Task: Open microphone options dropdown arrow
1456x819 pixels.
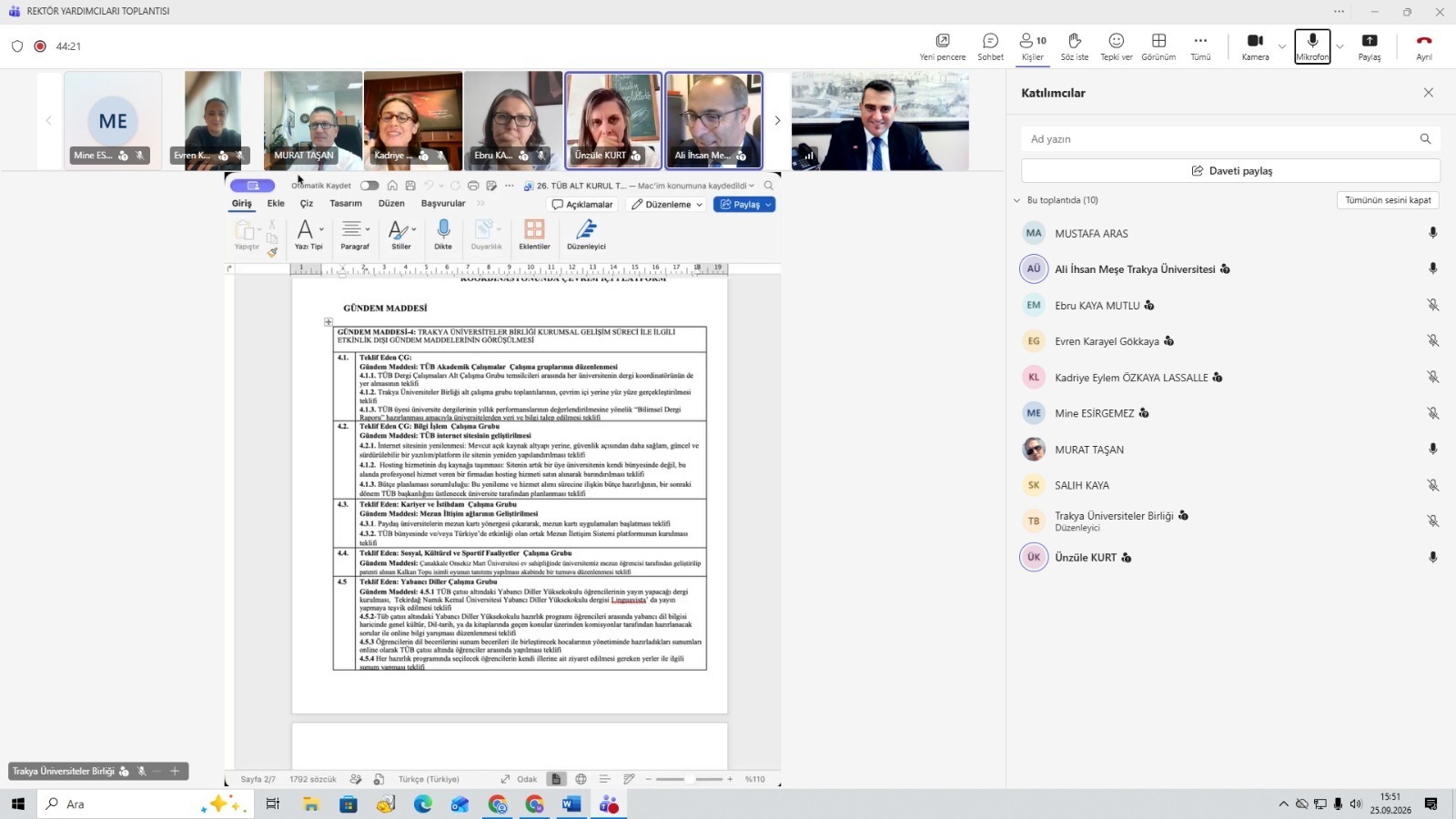Action: [x=1340, y=46]
